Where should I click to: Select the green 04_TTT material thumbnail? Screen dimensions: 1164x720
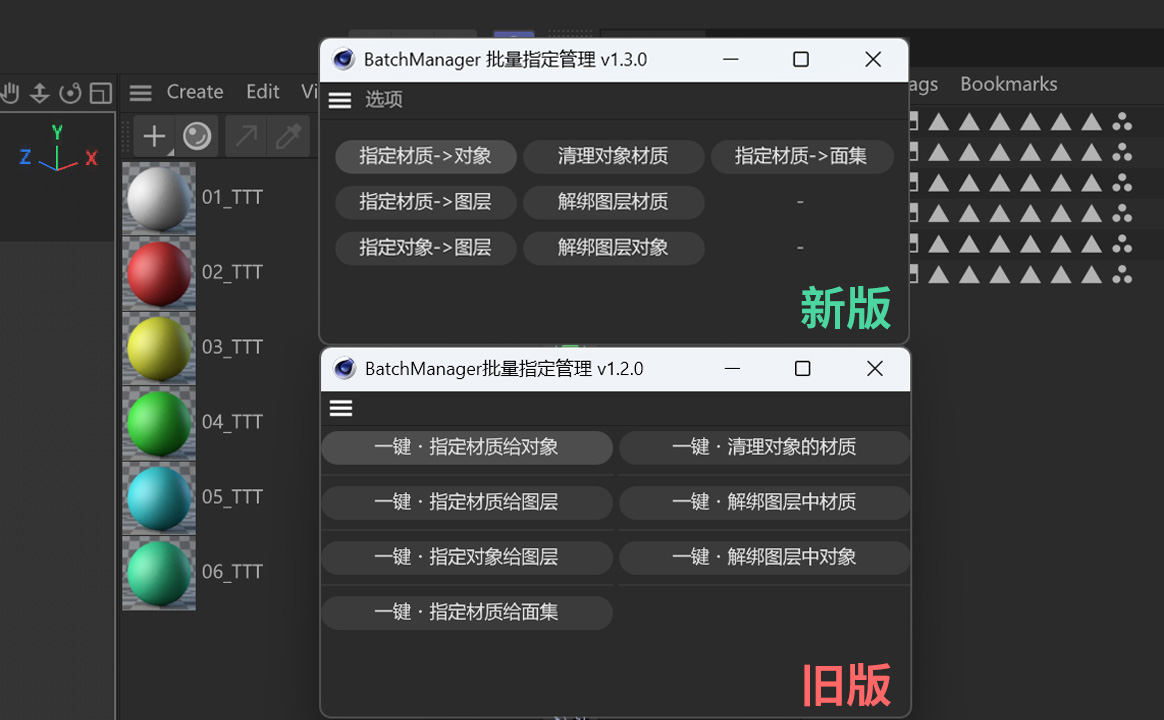tap(158, 423)
